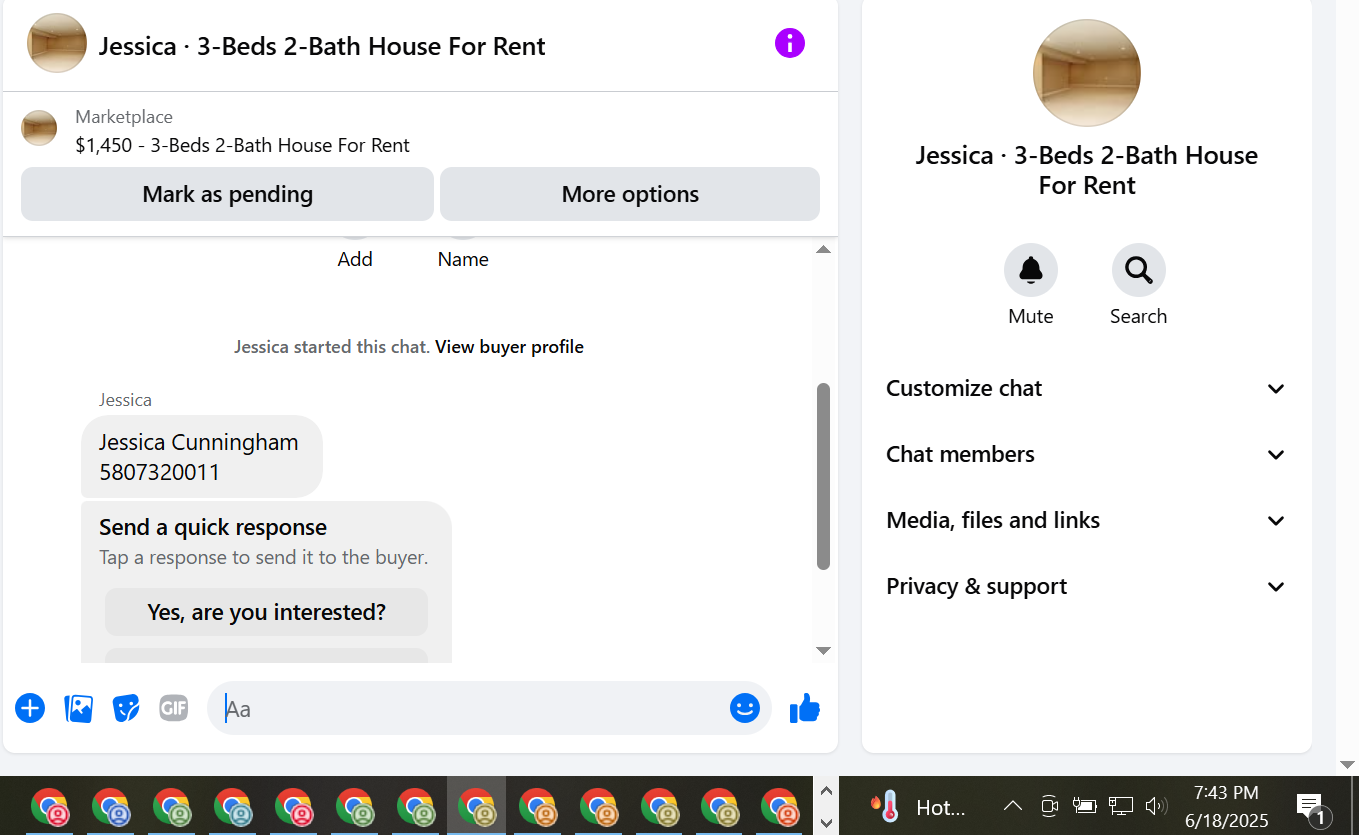Open more actions with the blue plus icon
The image size is (1359, 835).
point(30,708)
